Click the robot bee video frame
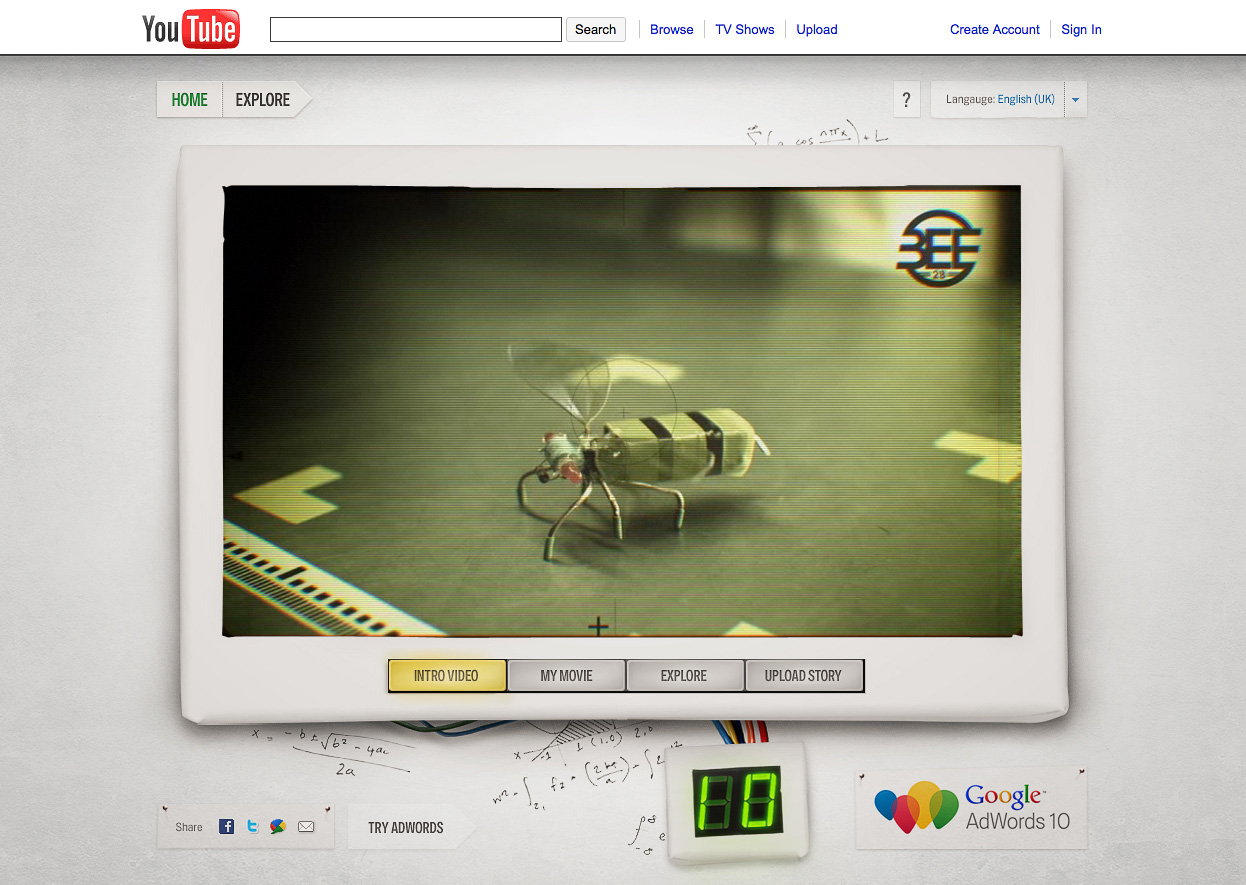The height and width of the screenshot is (885, 1246). 621,410
